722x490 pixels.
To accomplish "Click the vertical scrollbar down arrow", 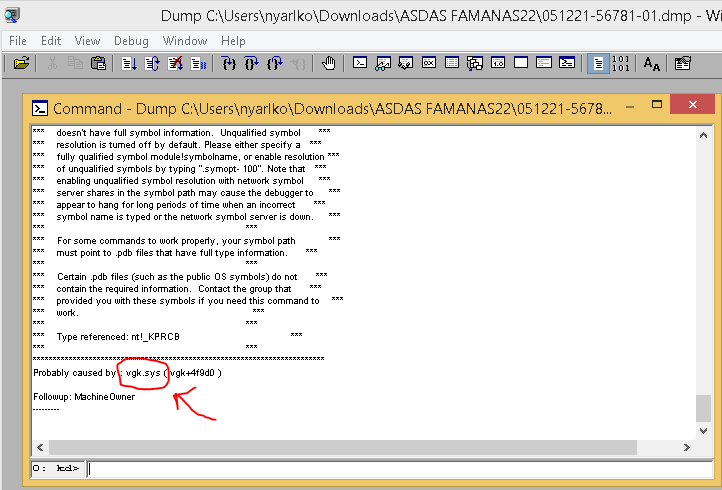I will (703, 431).
